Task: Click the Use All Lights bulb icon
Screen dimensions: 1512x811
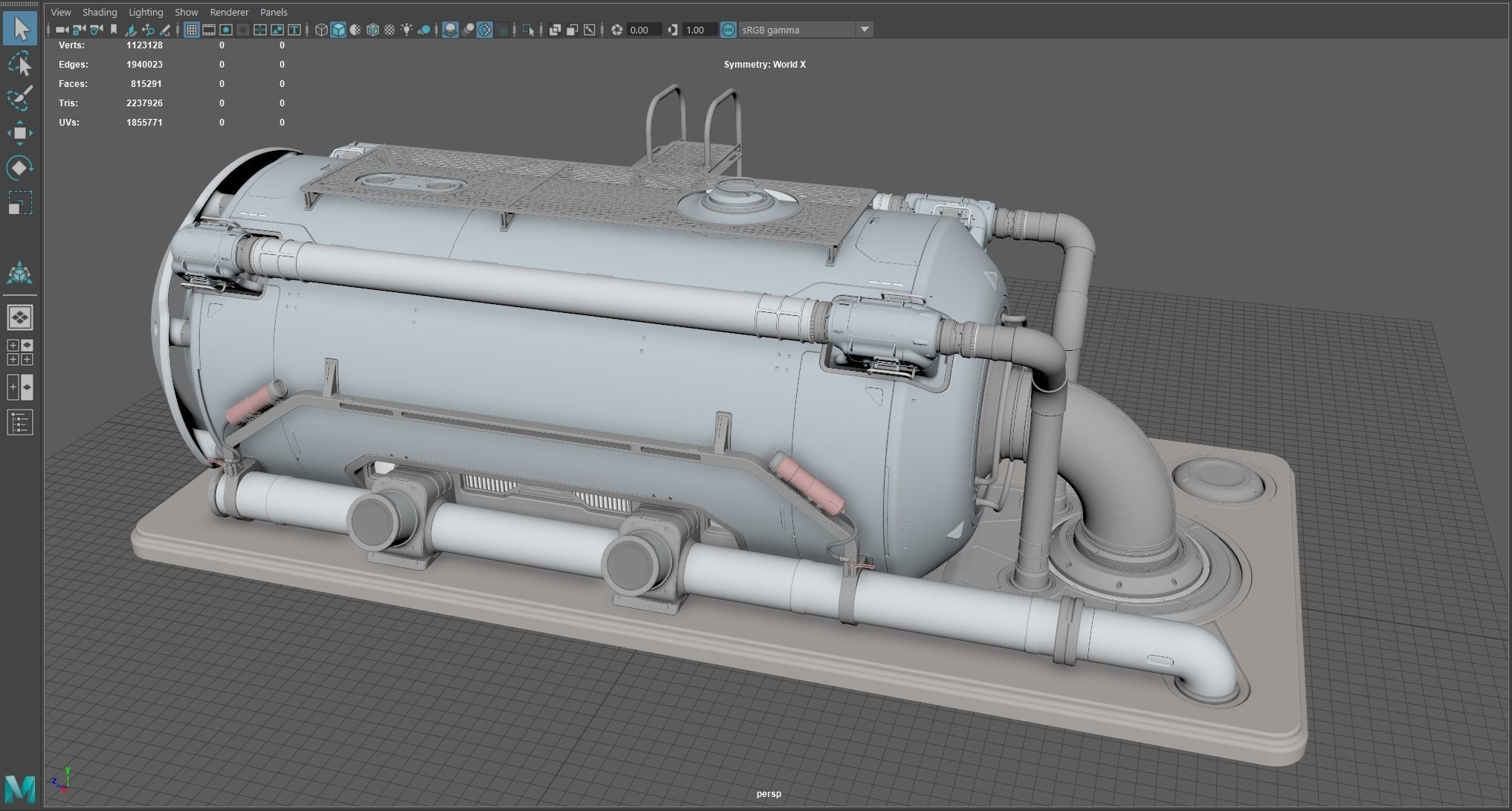Action: [x=407, y=30]
